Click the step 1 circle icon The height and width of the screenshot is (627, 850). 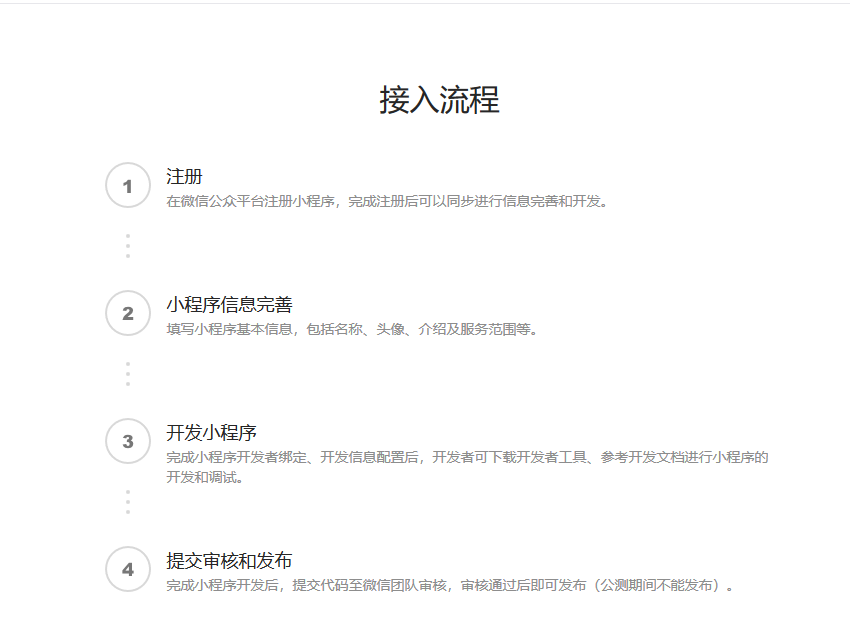pyautogui.click(x=127, y=185)
